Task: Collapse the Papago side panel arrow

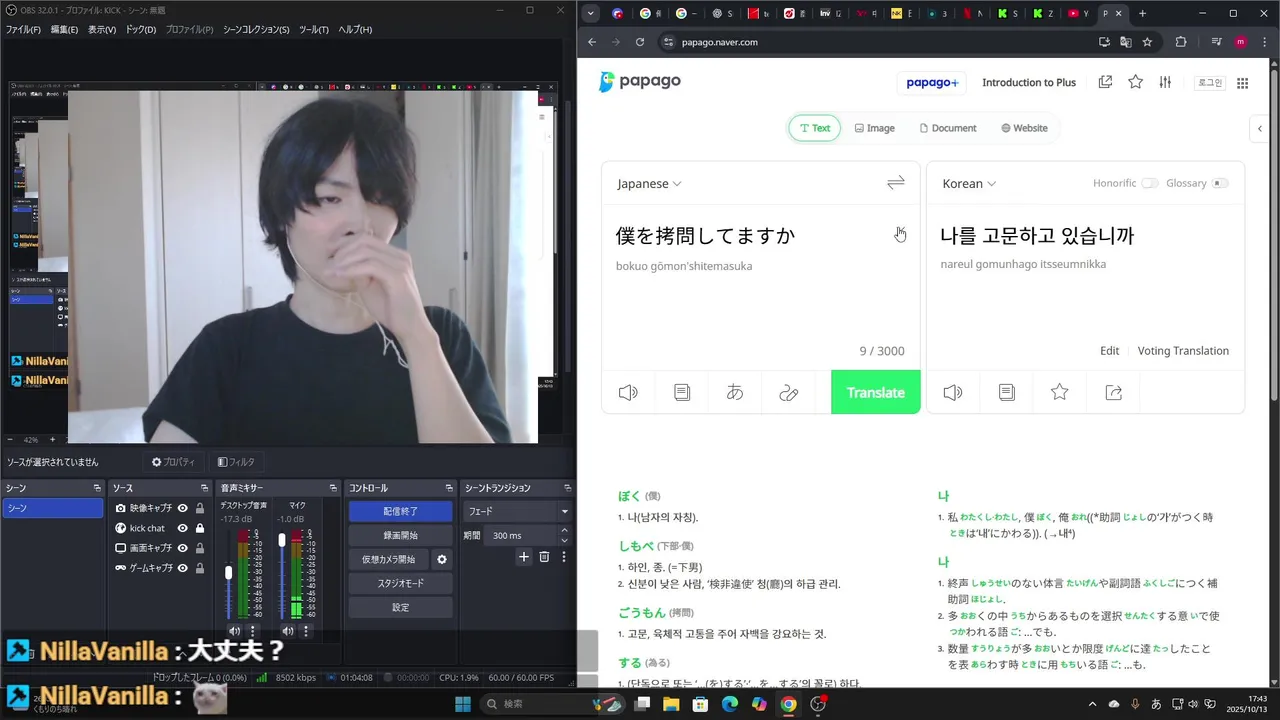Action: coord(1260,128)
